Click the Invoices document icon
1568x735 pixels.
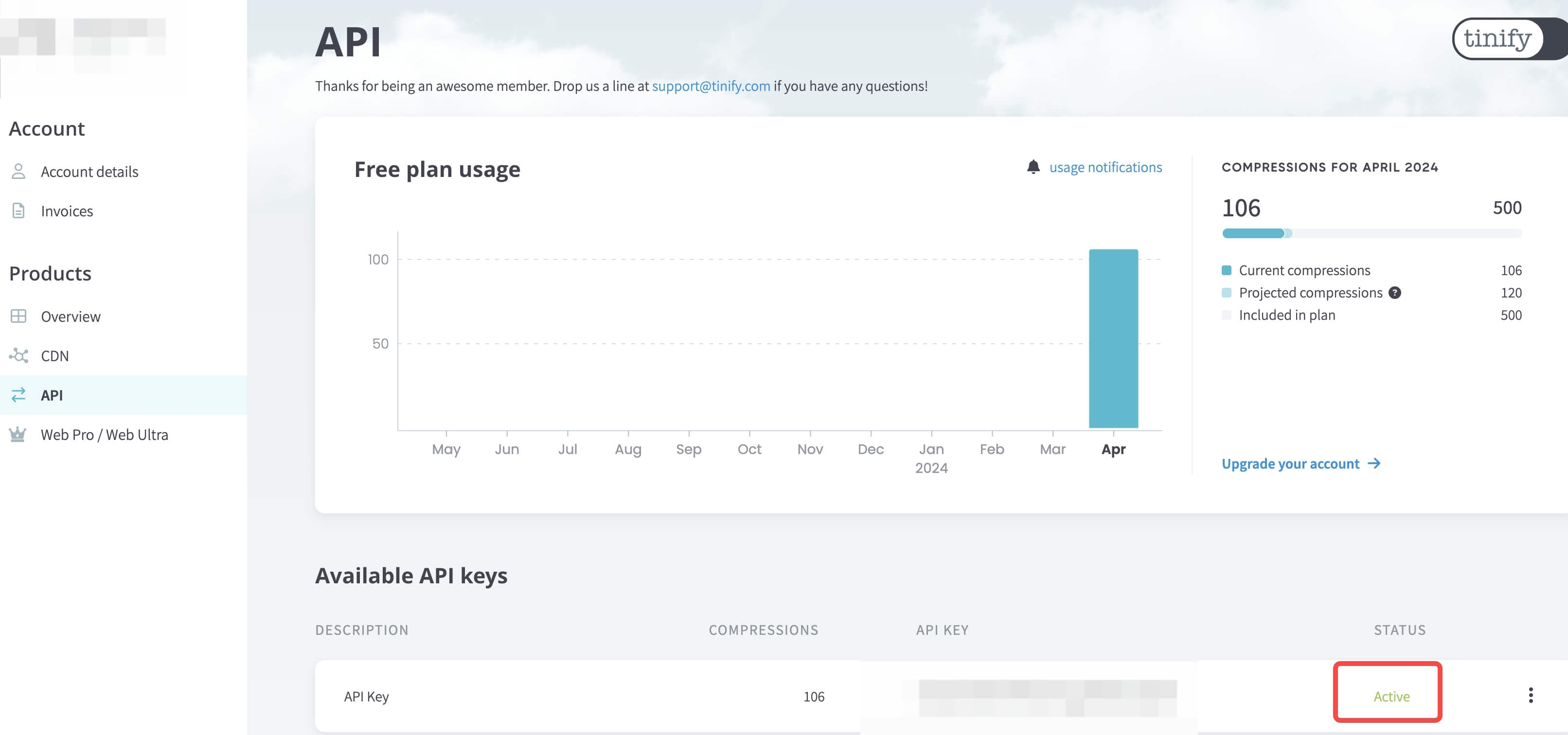tap(18, 210)
